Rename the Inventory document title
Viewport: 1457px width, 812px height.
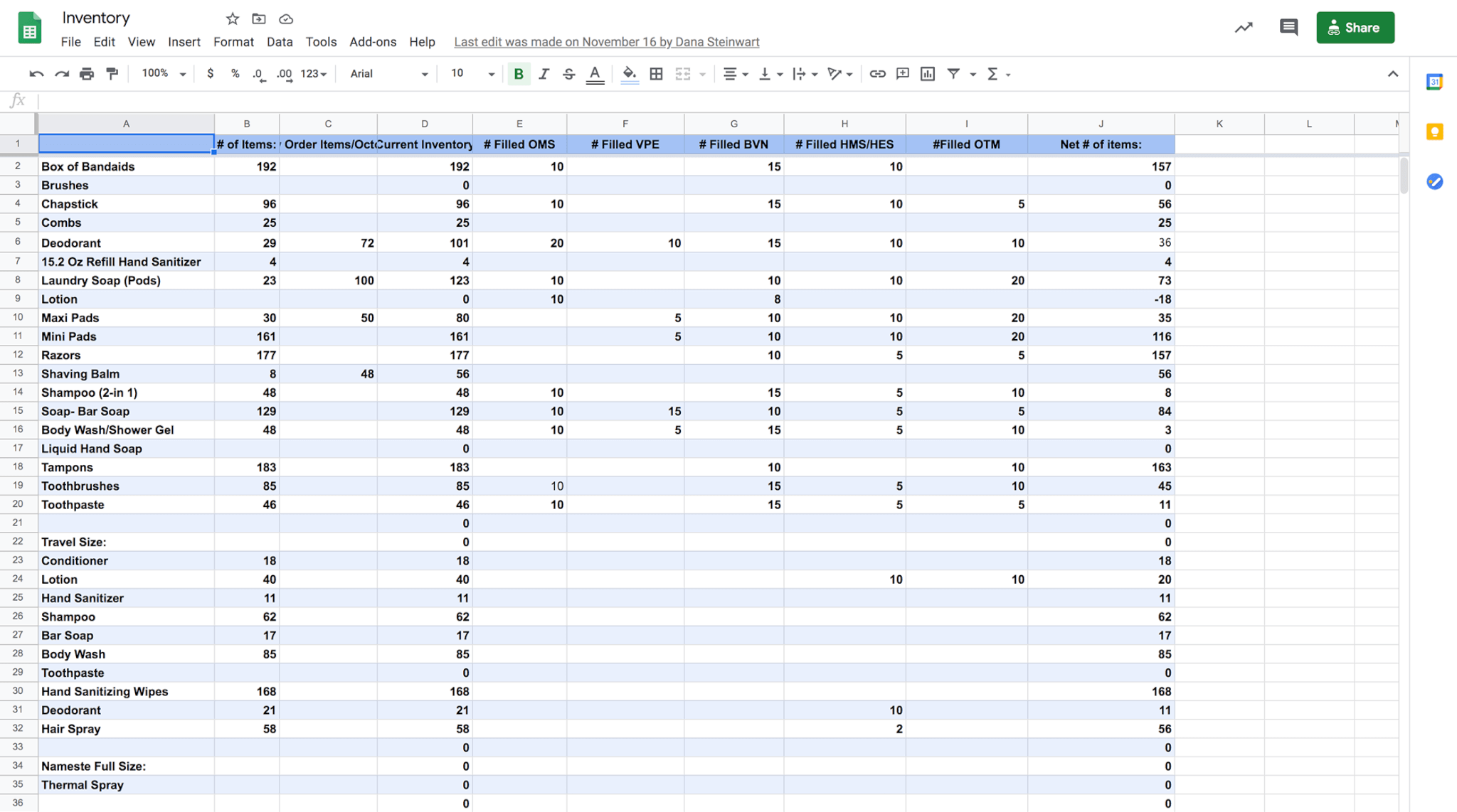(96, 18)
